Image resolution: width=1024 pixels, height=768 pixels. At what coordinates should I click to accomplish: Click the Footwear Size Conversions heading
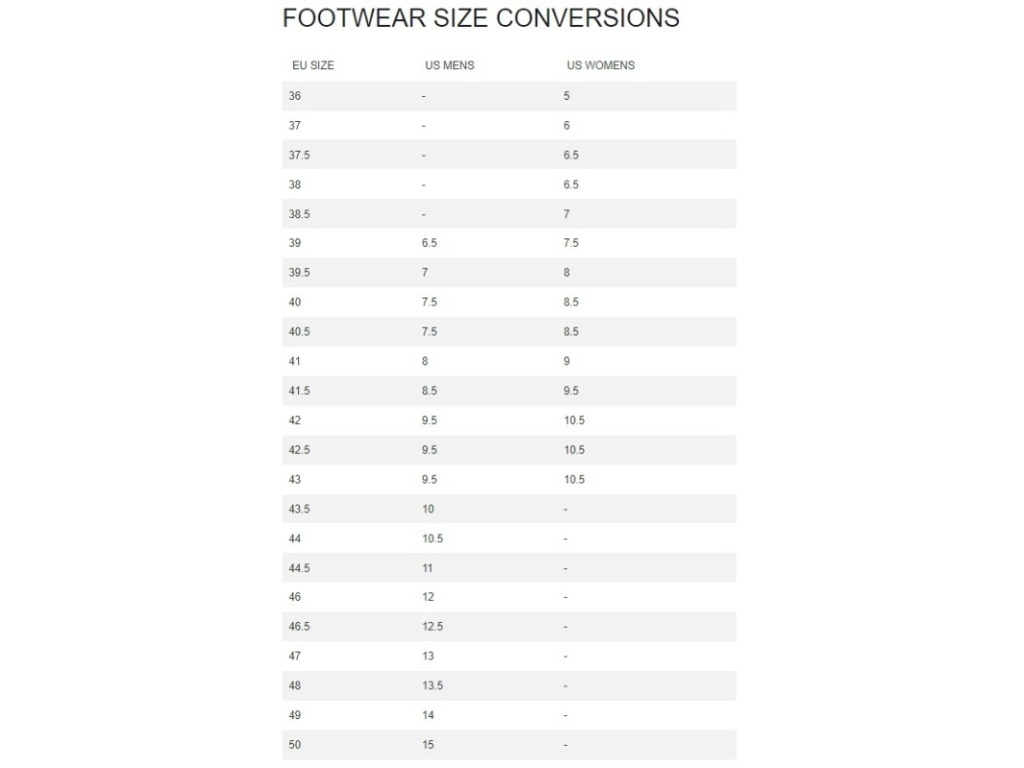point(480,18)
